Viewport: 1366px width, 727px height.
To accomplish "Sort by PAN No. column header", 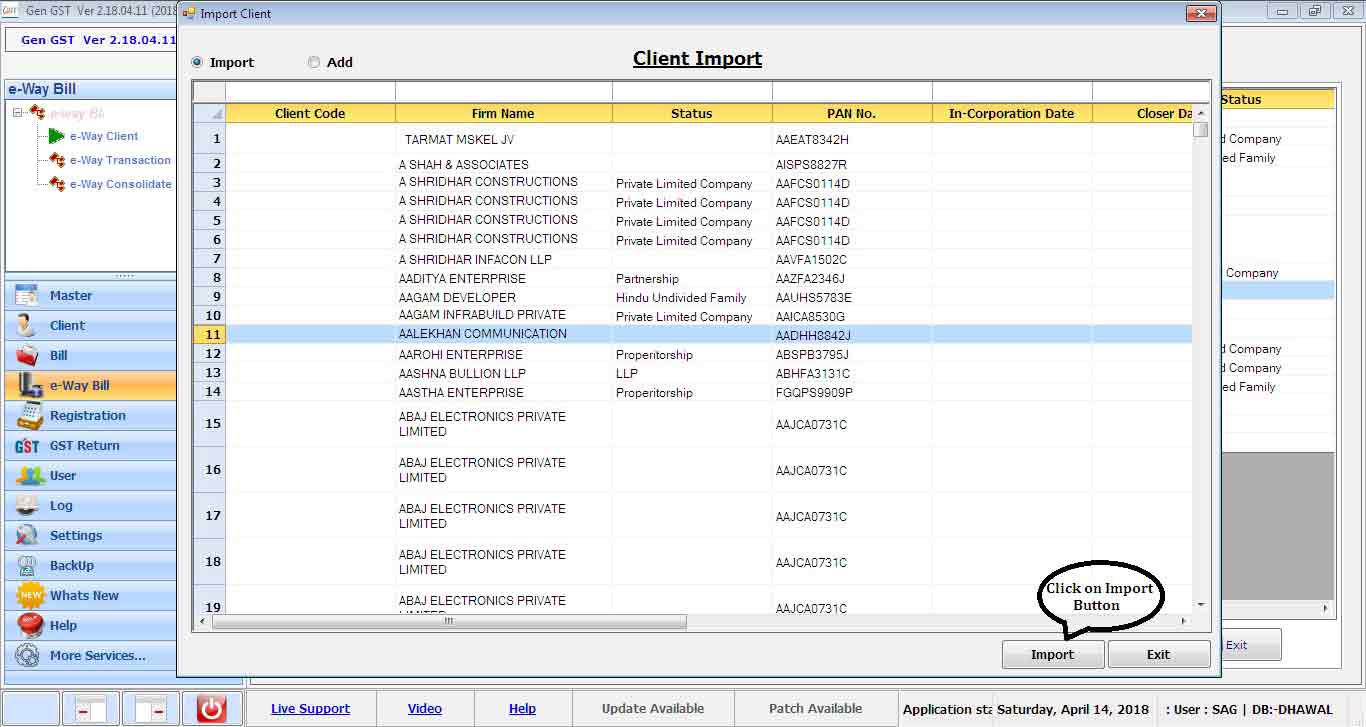I will (x=851, y=113).
